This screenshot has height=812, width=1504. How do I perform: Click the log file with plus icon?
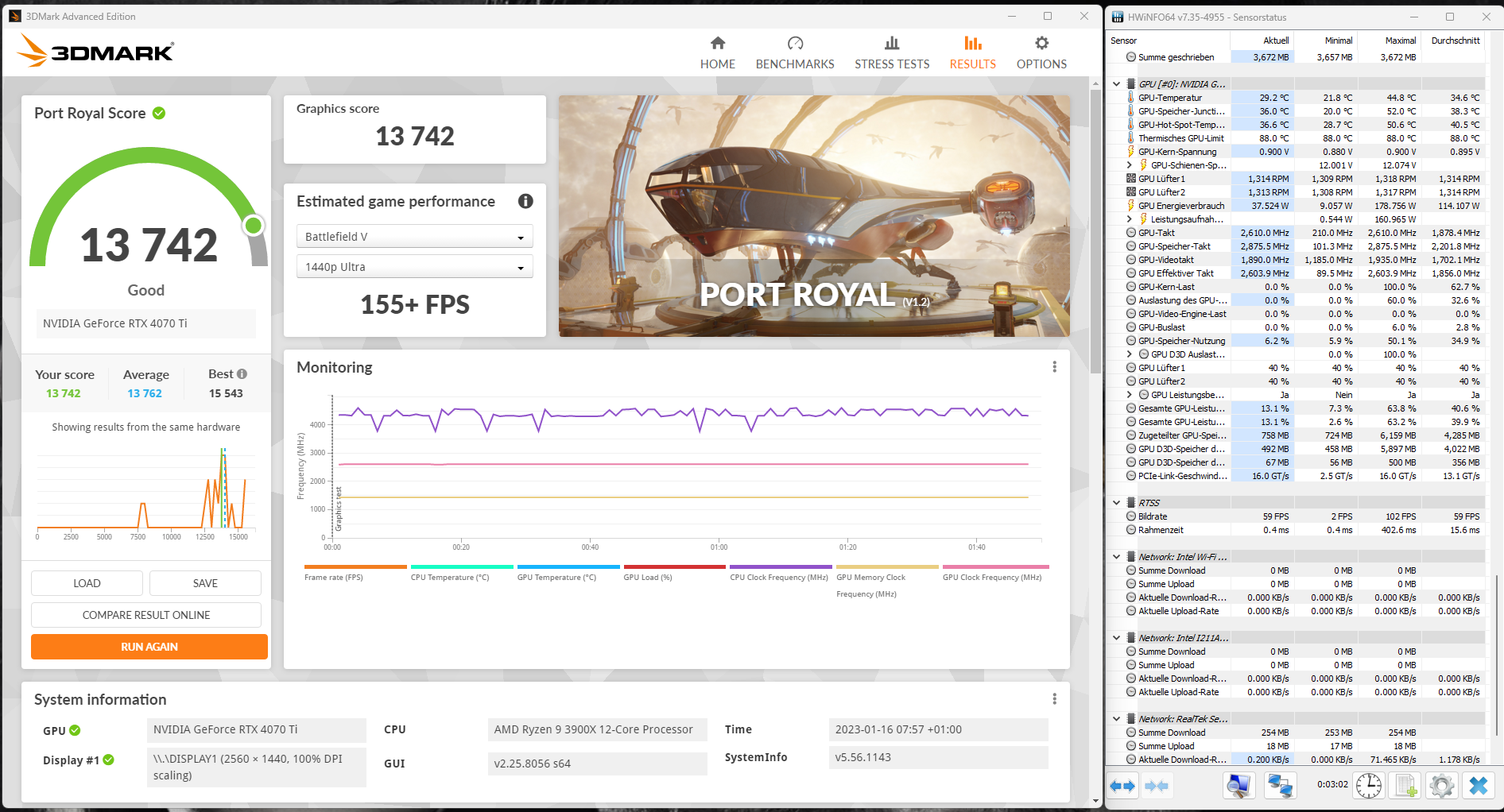pyautogui.click(x=1405, y=786)
